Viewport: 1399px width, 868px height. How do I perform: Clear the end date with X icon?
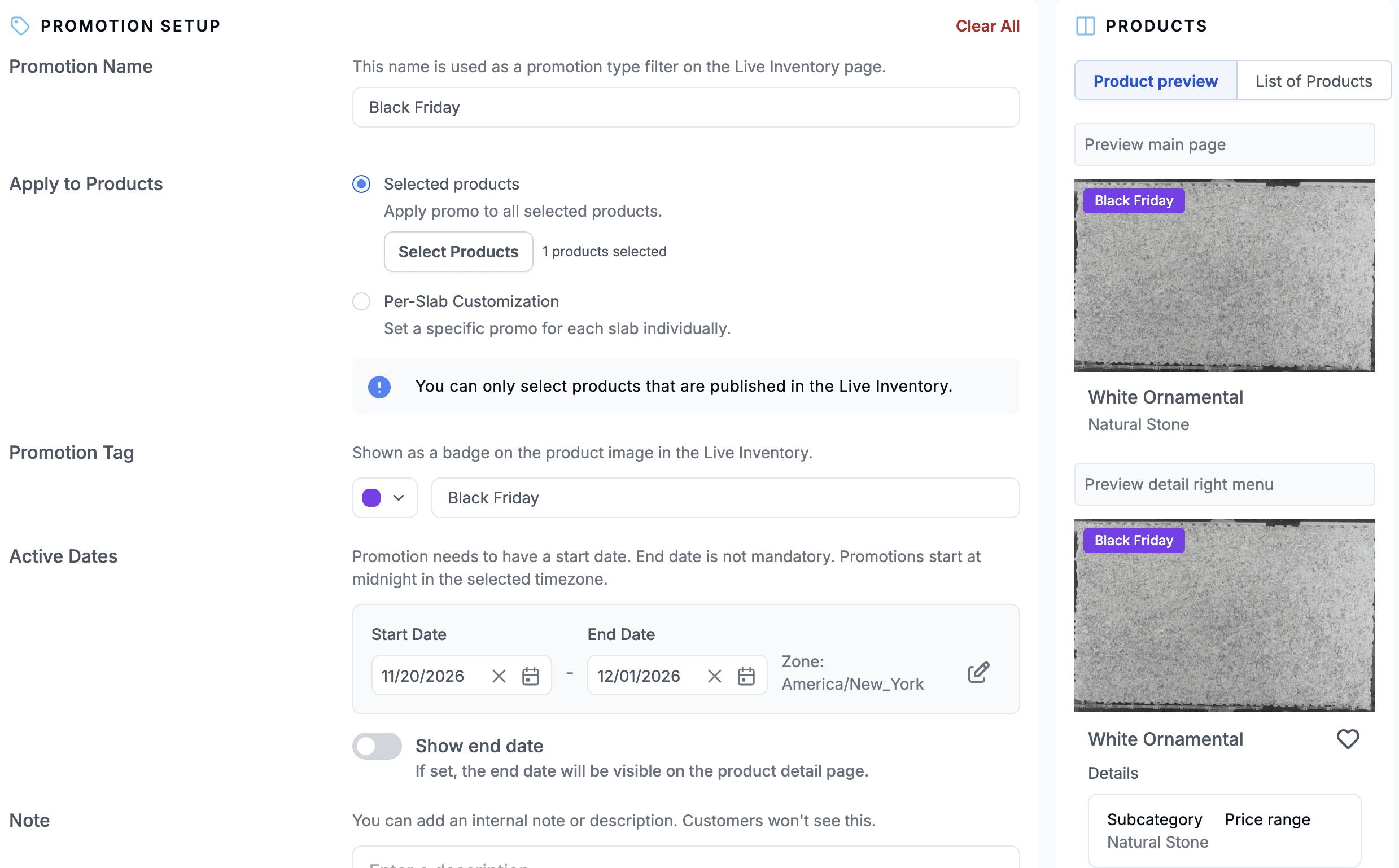(x=714, y=676)
